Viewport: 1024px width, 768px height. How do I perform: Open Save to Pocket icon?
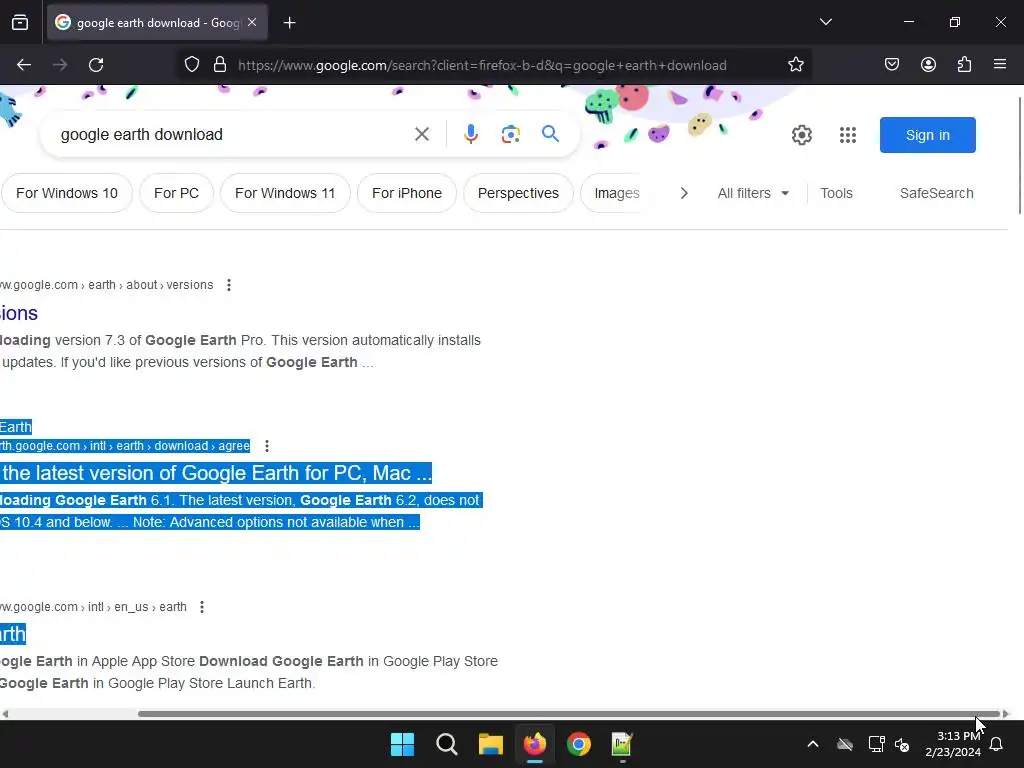point(892,65)
